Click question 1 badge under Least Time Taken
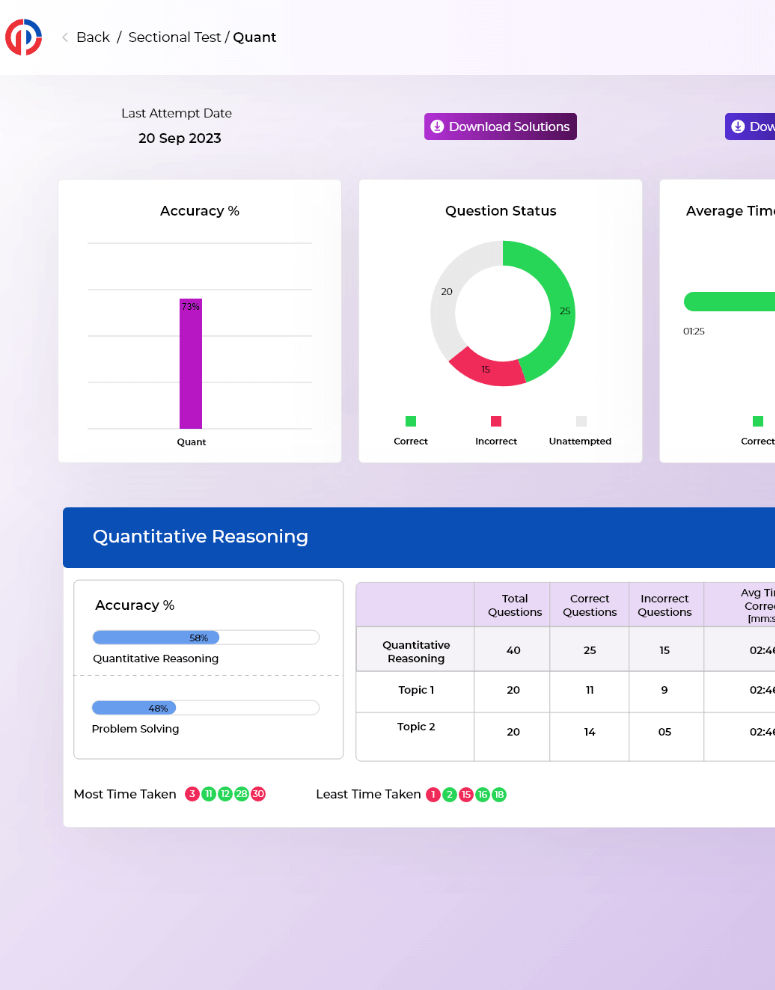 [433, 794]
